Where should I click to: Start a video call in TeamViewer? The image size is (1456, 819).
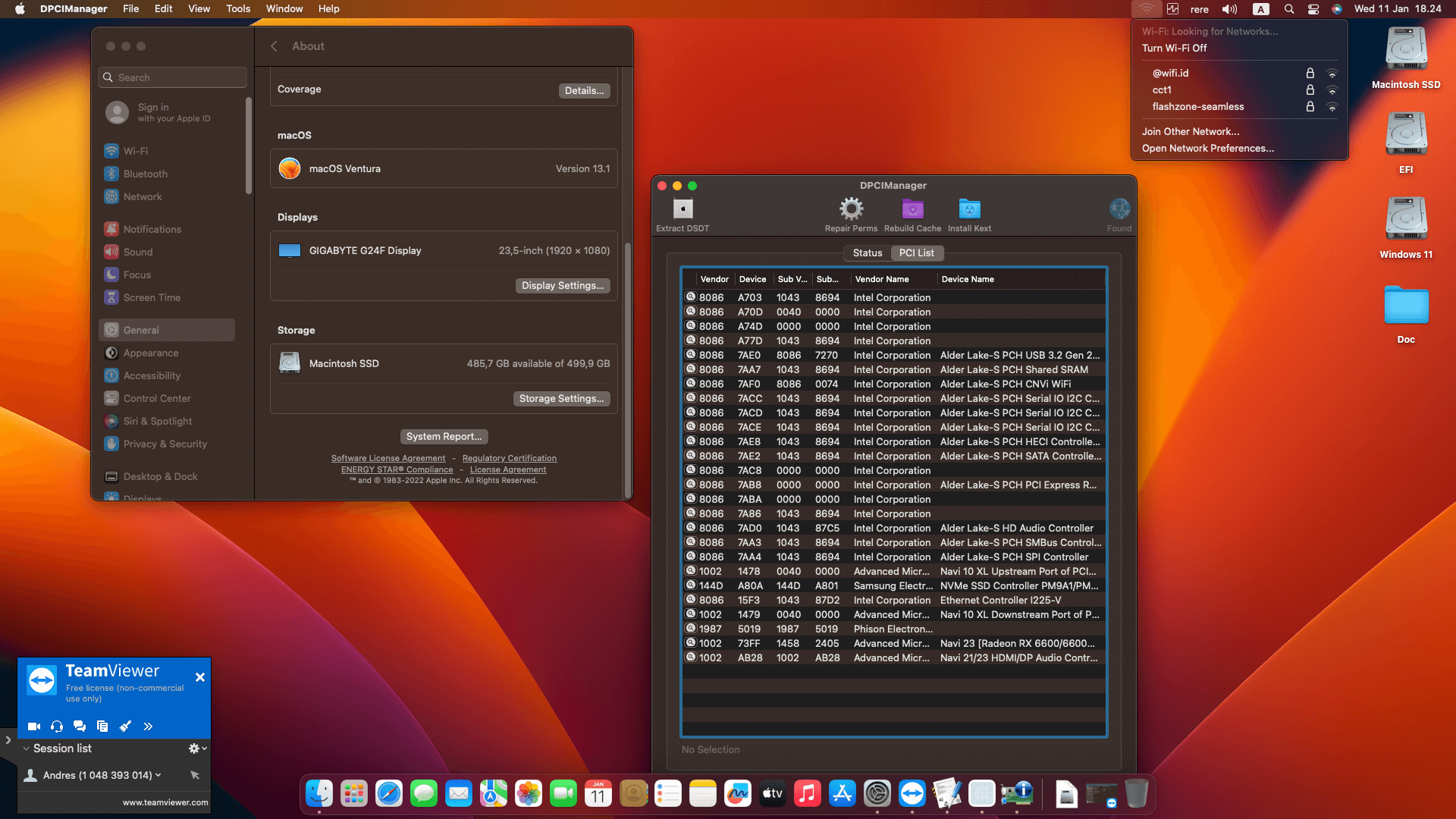pyautogui.click(x=34, y=726)
